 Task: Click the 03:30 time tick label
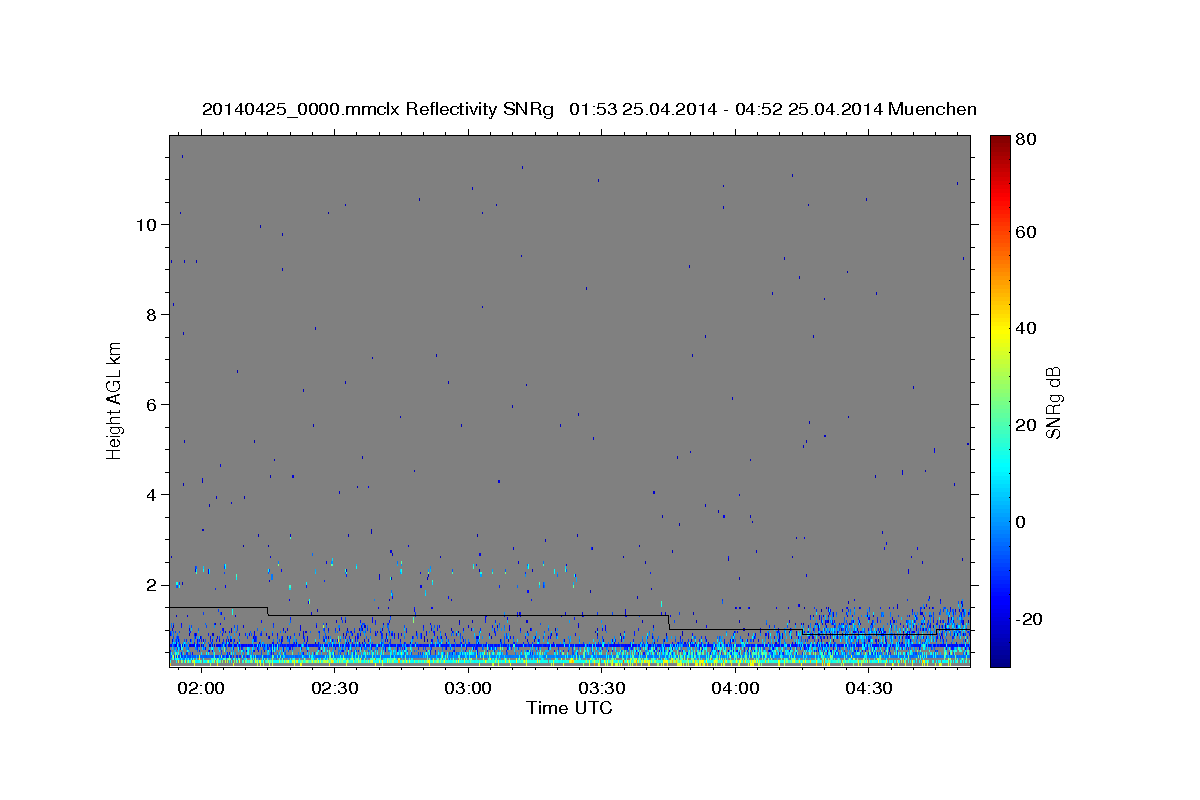[x=603, y=688]
